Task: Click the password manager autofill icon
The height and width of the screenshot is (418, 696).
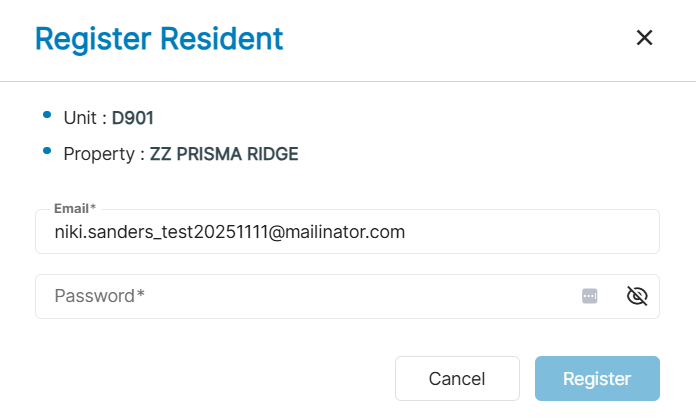Action: tap(590, 296)
